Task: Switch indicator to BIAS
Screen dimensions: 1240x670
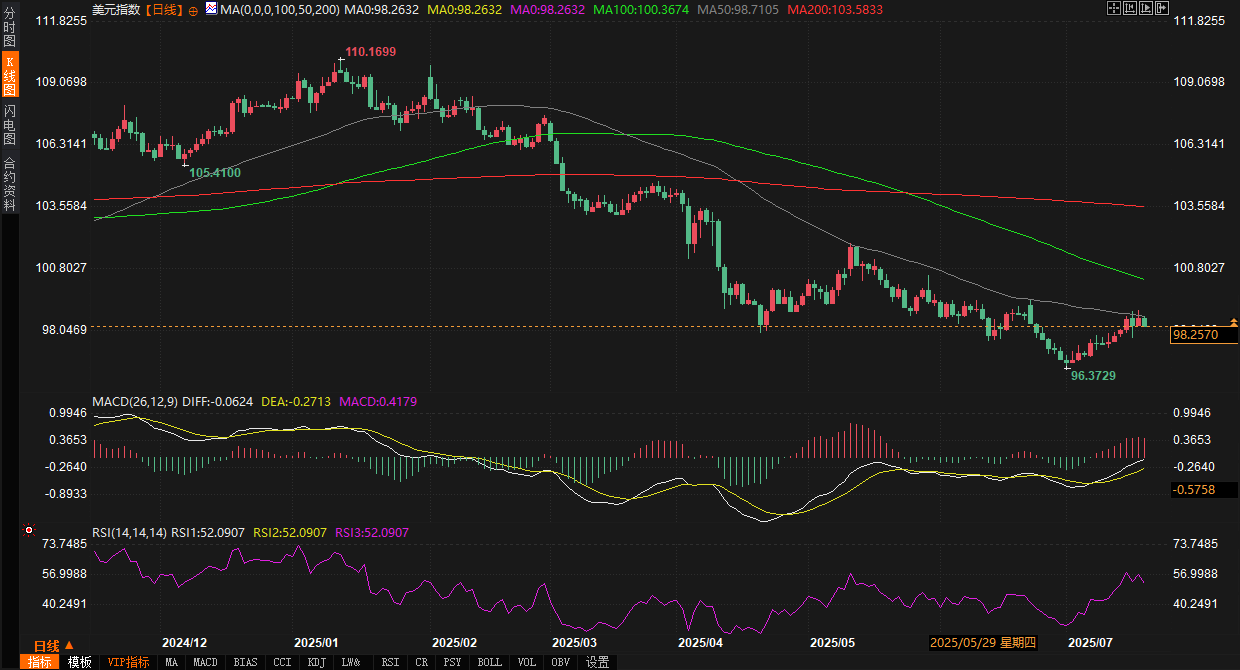Action: 245,662
